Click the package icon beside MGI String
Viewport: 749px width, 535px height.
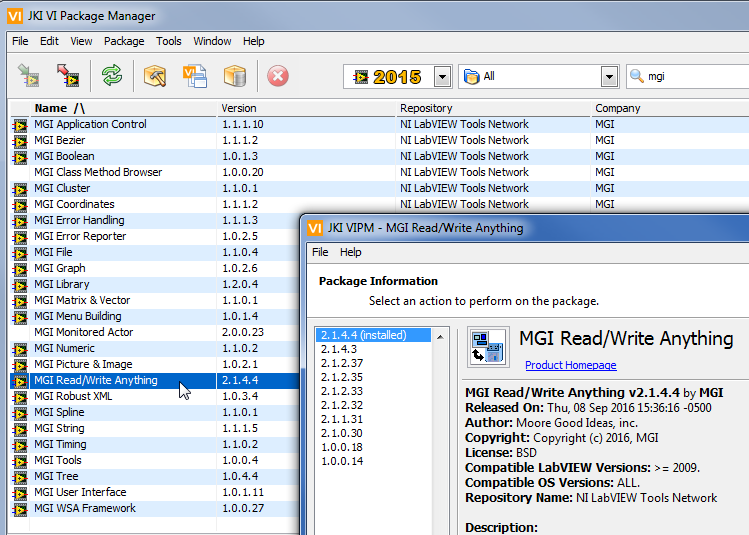pos(20,429)
